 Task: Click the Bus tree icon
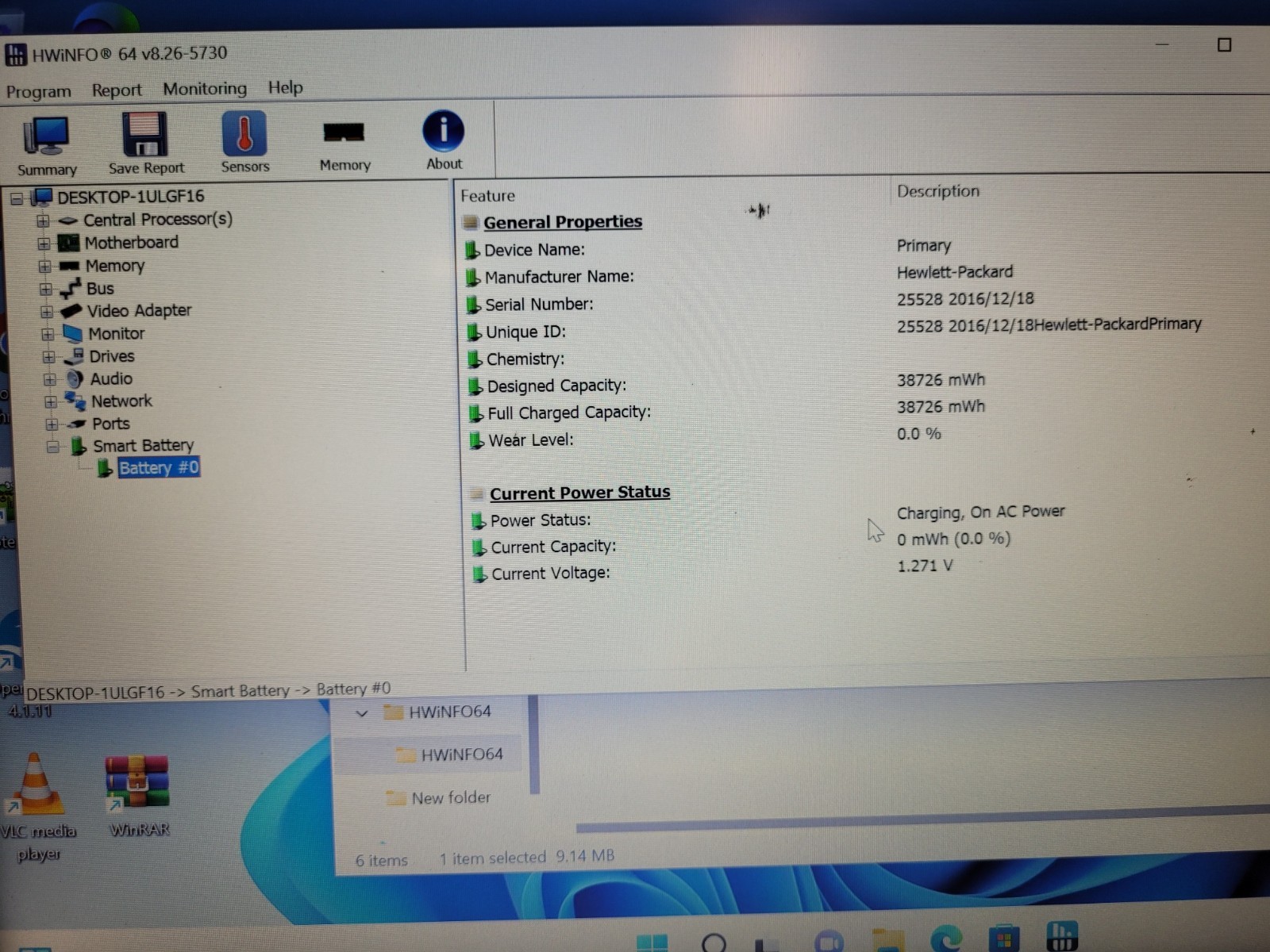pos(71,289)
